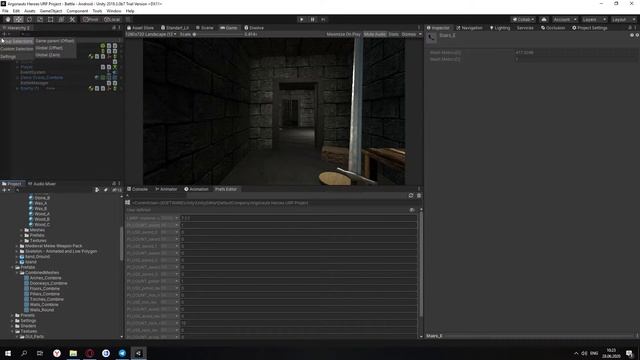Select the combined Transform tool
Screen dimensions: 640x360
61,20
